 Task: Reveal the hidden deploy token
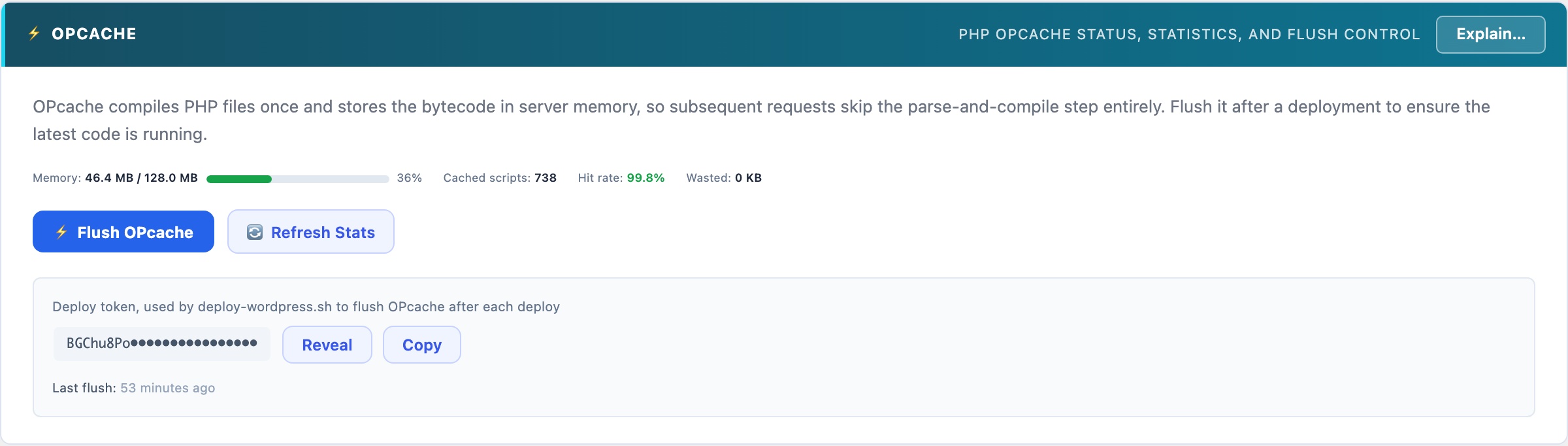pyautogui.click(x=327, y=345)
